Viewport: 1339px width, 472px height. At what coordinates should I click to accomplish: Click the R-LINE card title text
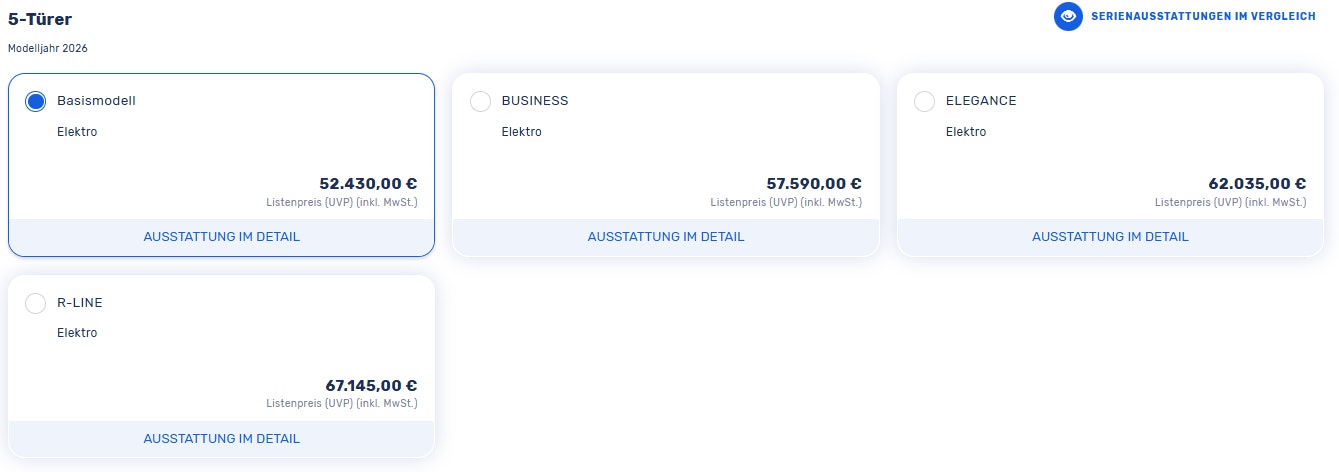(80, 303)
